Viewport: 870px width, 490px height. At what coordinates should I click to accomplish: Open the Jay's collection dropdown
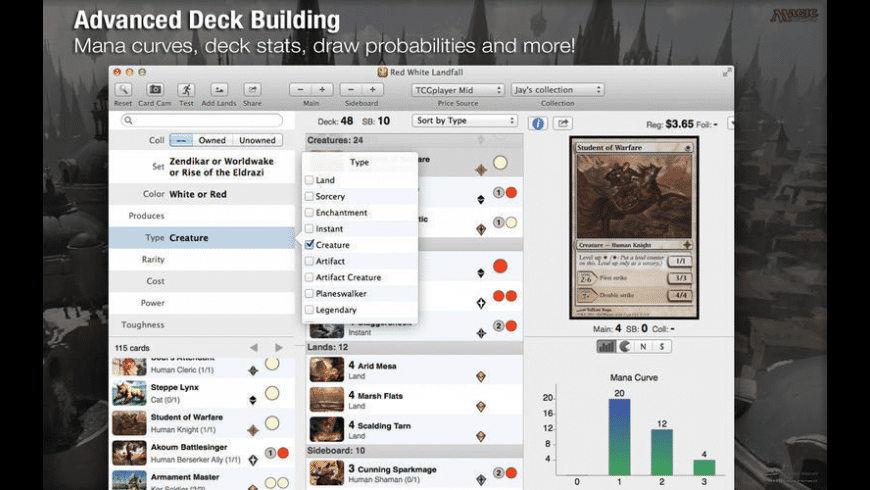(x=558, y=90)
